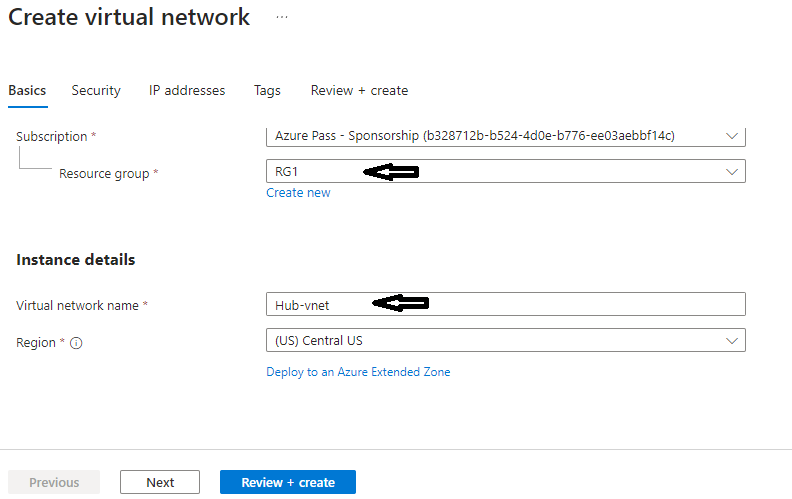
Task: Select the Tags tab
Action: pyautogui.click(x=267, y=90)
